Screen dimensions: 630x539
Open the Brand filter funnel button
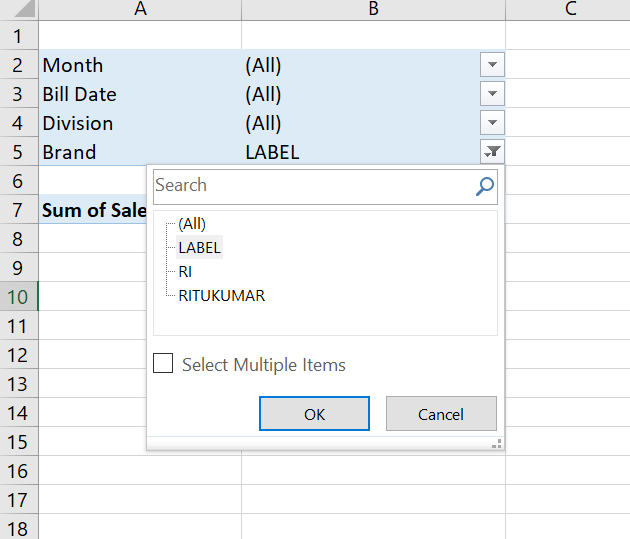(492, 152)
